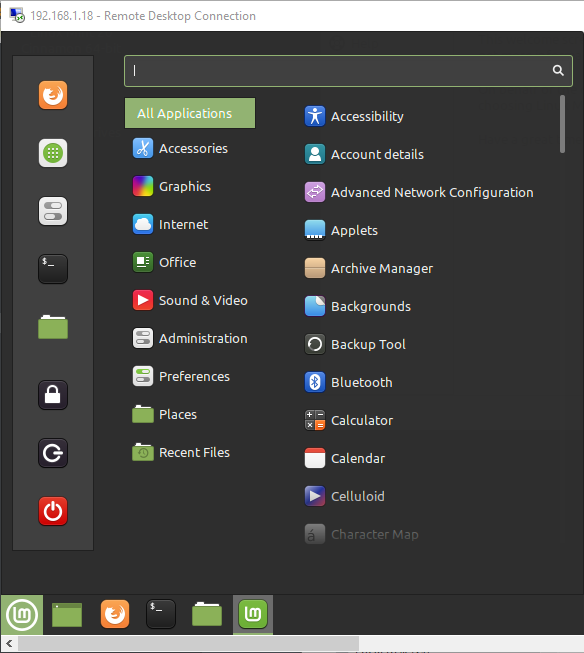The width and height of the screenshot is (584, 653).
Task: Focus the menu search input field
Action: (x=348, y=71)
